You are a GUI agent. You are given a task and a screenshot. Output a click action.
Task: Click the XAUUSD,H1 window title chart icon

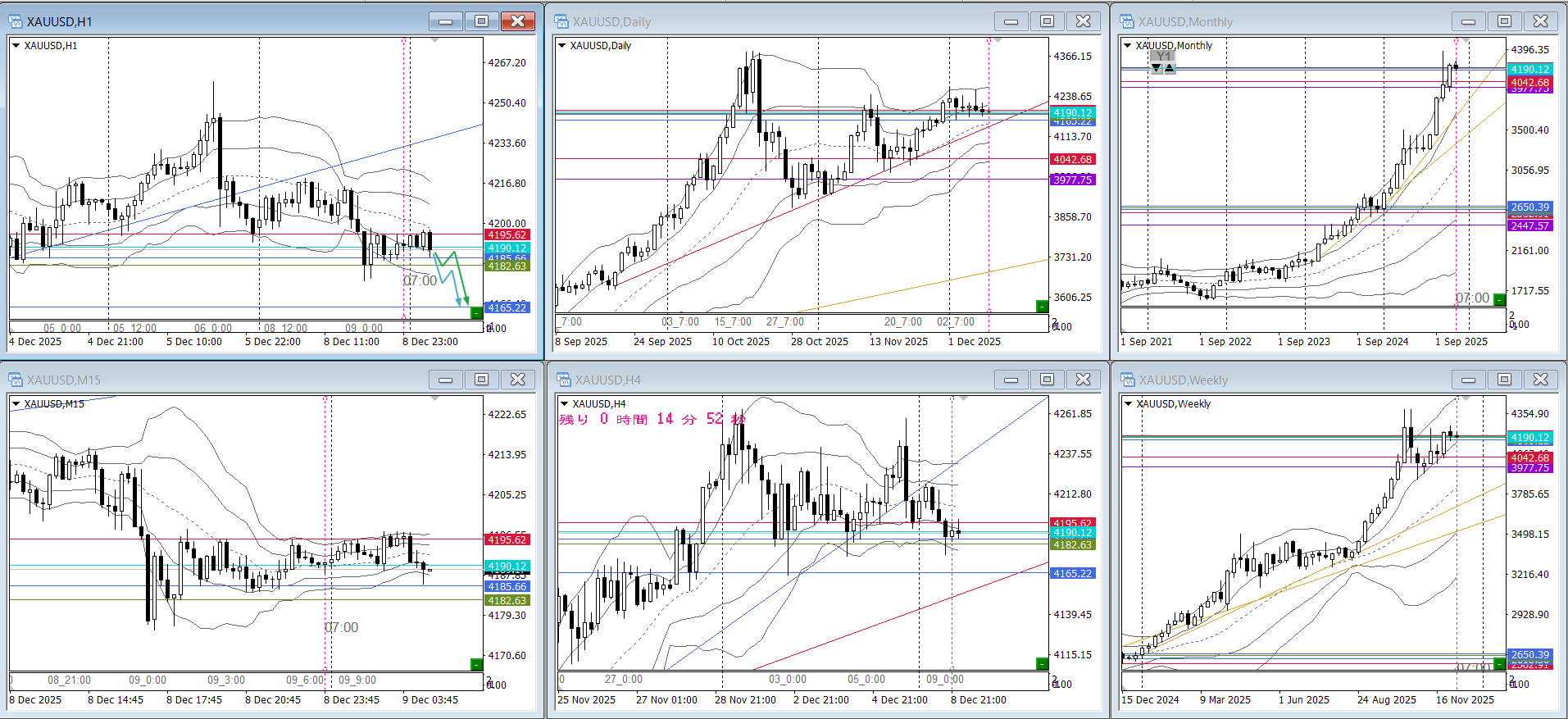click(x=15, y=21)
